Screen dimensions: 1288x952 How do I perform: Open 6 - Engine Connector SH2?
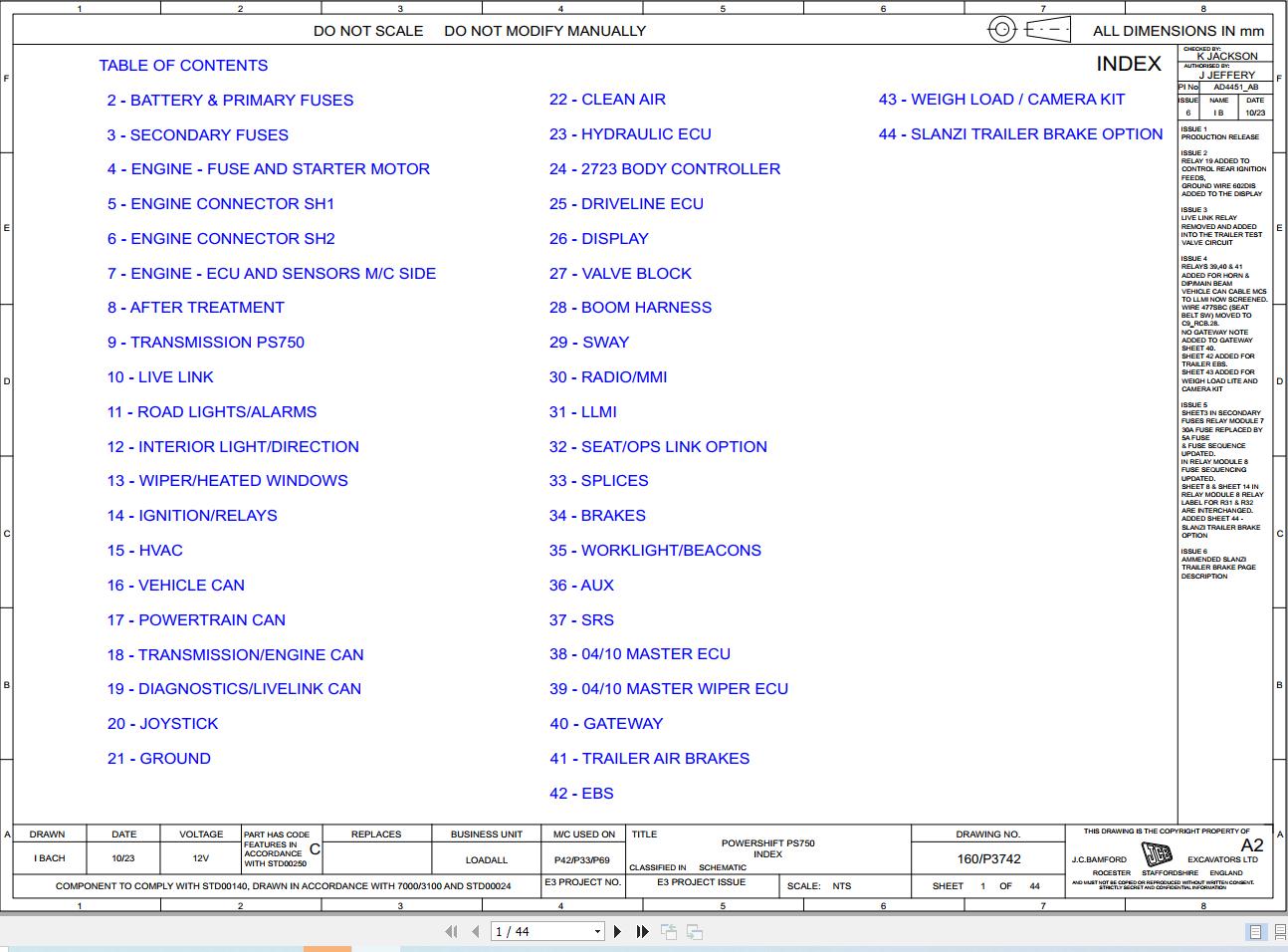pos(221,239)
